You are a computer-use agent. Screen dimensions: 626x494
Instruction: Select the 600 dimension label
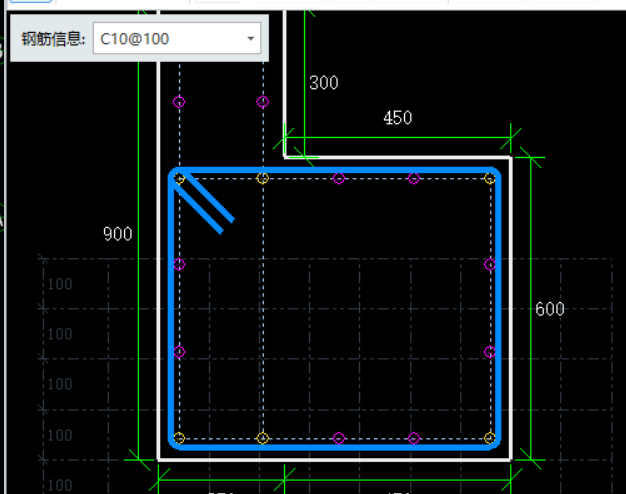click(549, 309)
